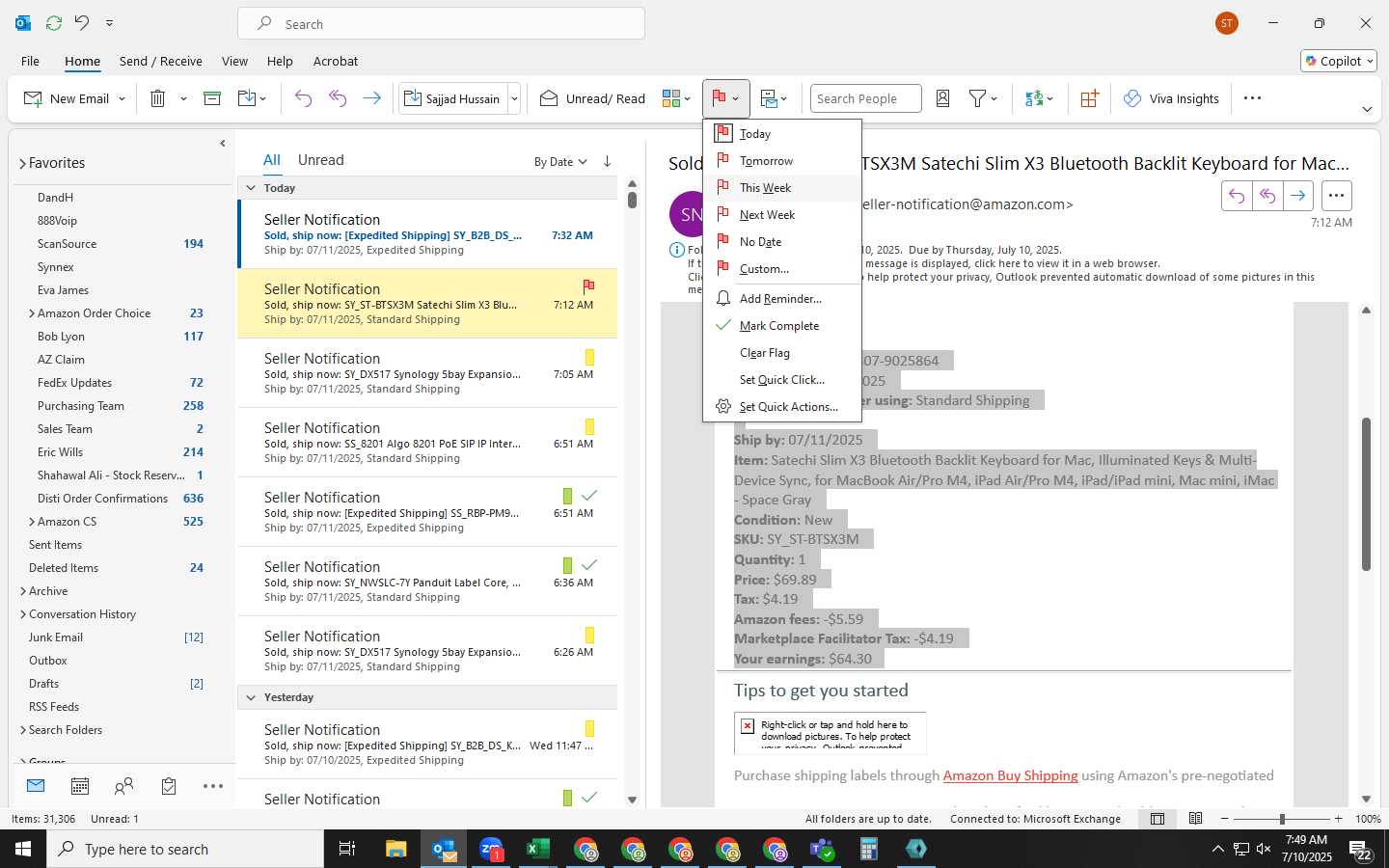Switch to Normal view in status bar
1389x868 pixels.
(x=1157, y=819)
